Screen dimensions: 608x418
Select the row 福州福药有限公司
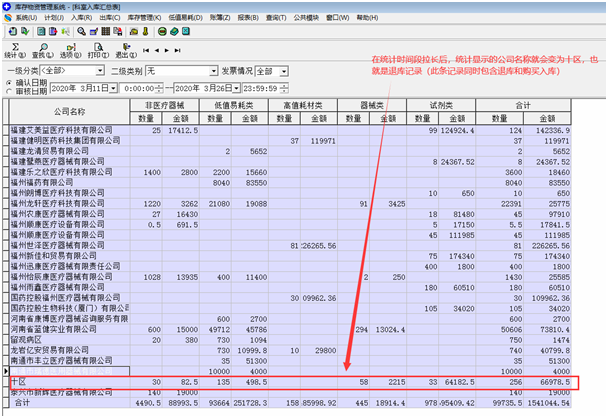pos(290,183)
